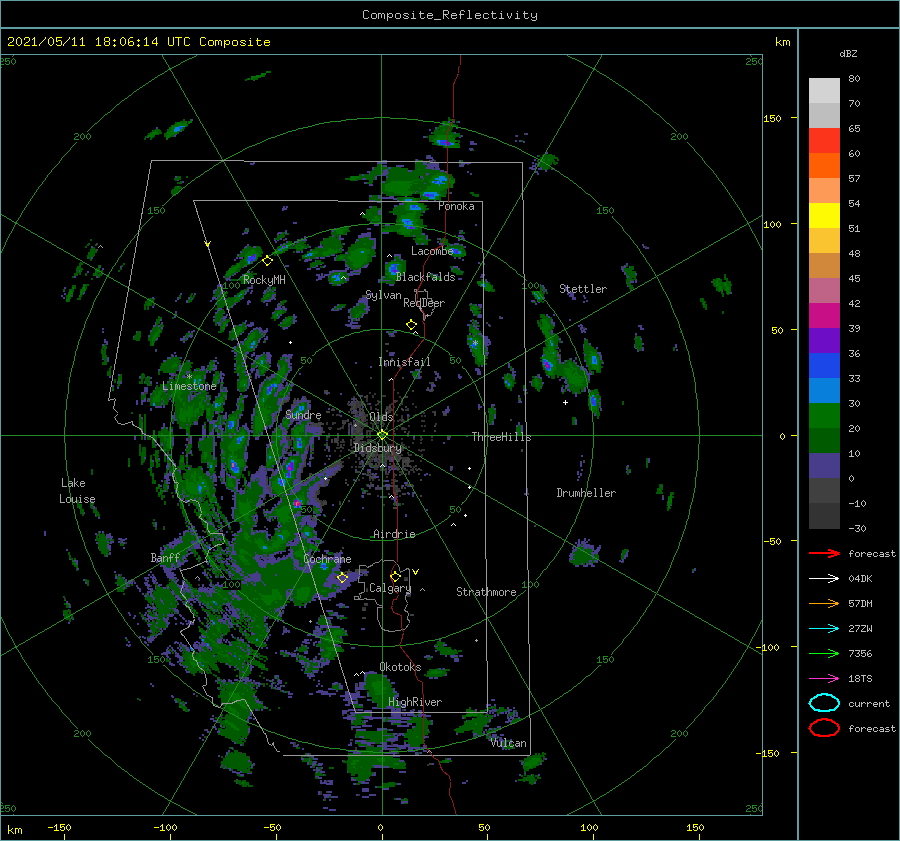
Task: Click the Sylvan label on the map
Action: click(383, 295)
